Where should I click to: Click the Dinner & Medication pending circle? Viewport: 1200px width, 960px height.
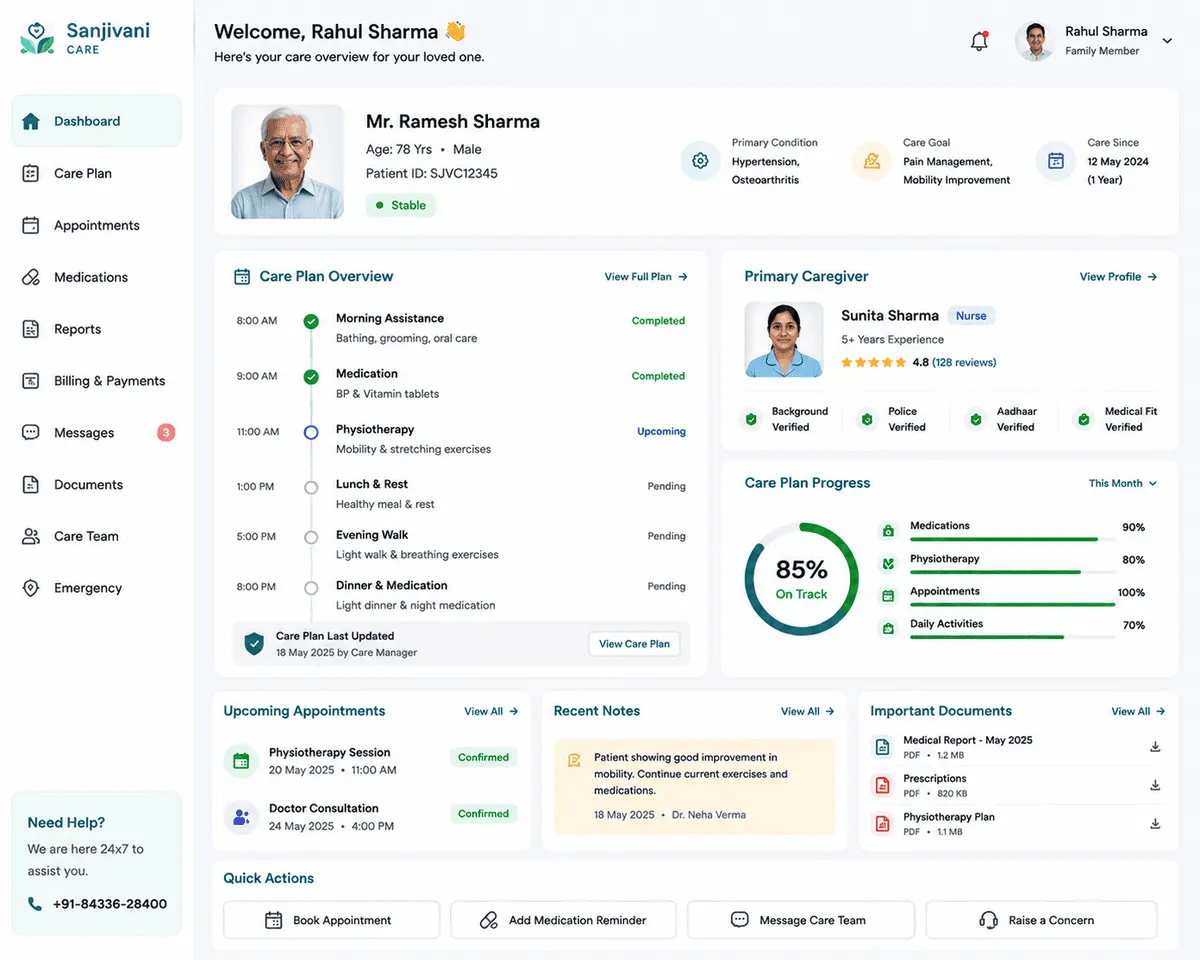pos(311,587)
